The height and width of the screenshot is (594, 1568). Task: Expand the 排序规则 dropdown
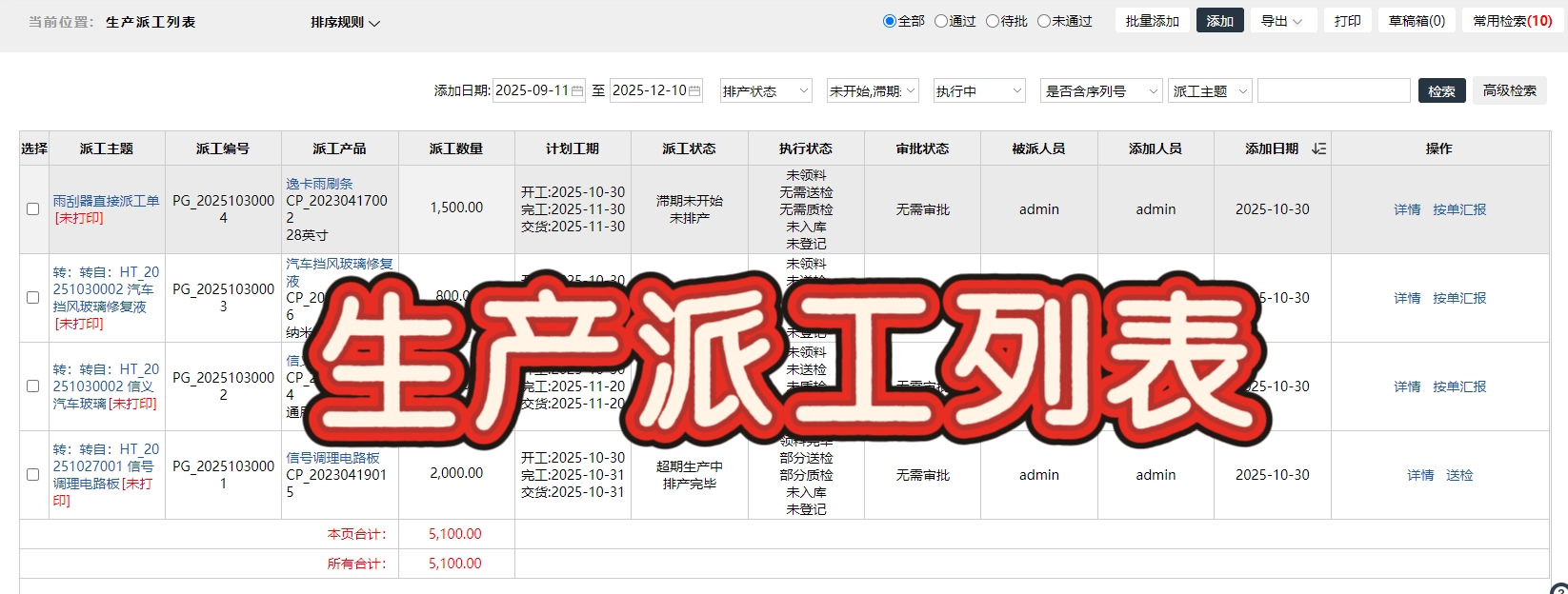coord(345,22)
